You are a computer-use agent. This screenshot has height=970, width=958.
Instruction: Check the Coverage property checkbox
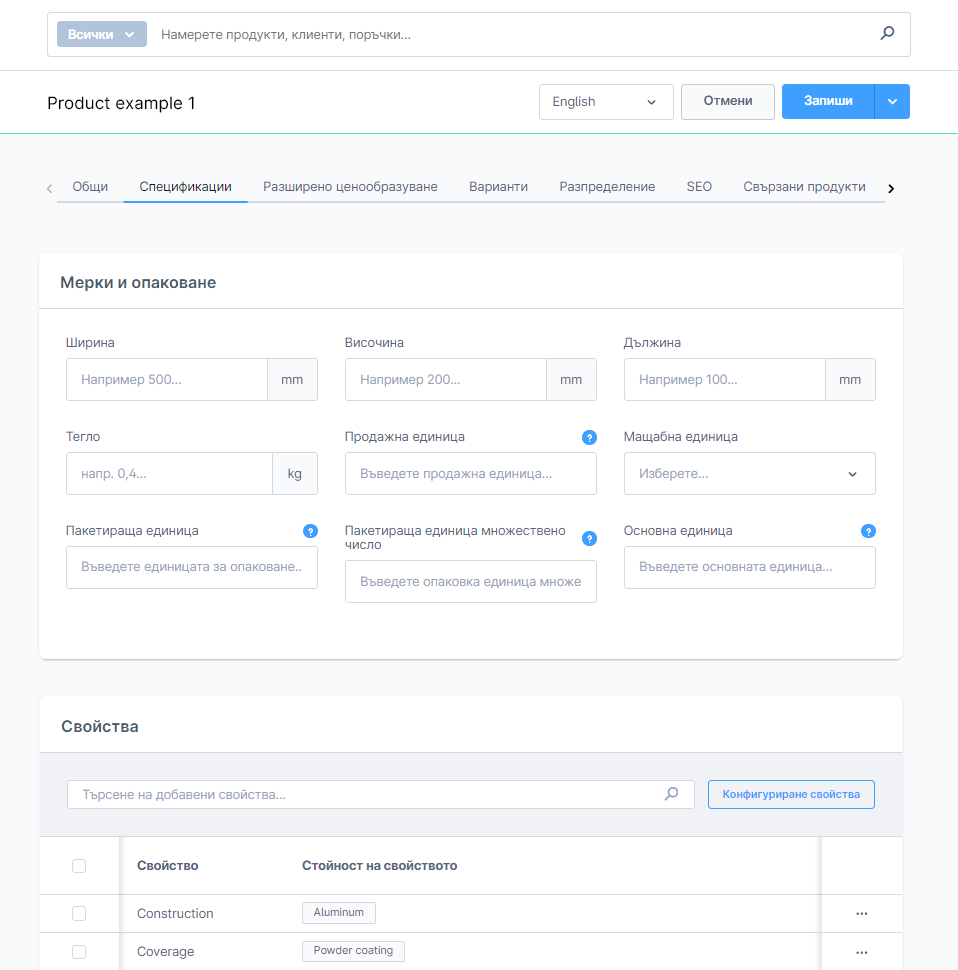coord(79,951)
